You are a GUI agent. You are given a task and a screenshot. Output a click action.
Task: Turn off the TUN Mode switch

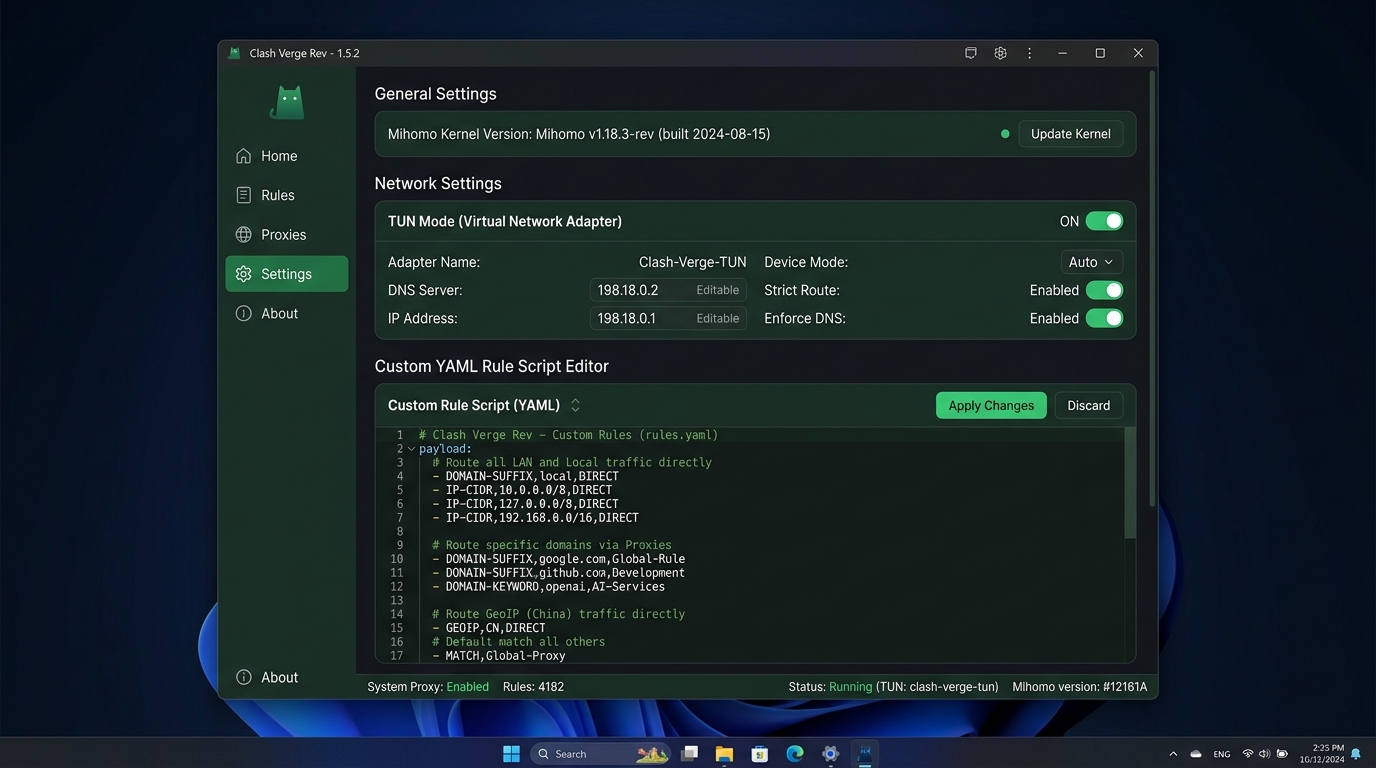(x=1104, y=221)
